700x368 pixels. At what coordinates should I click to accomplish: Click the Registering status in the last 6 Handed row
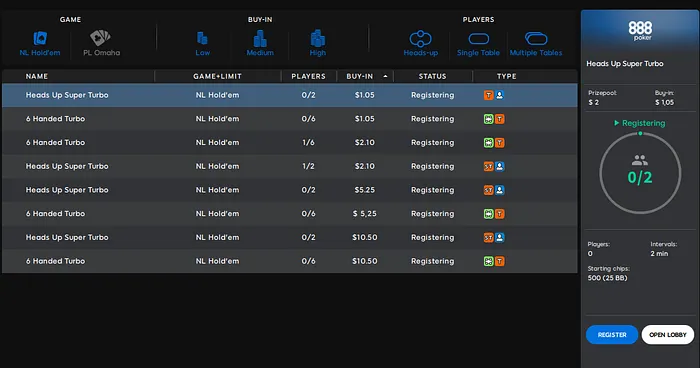[433, 261]
